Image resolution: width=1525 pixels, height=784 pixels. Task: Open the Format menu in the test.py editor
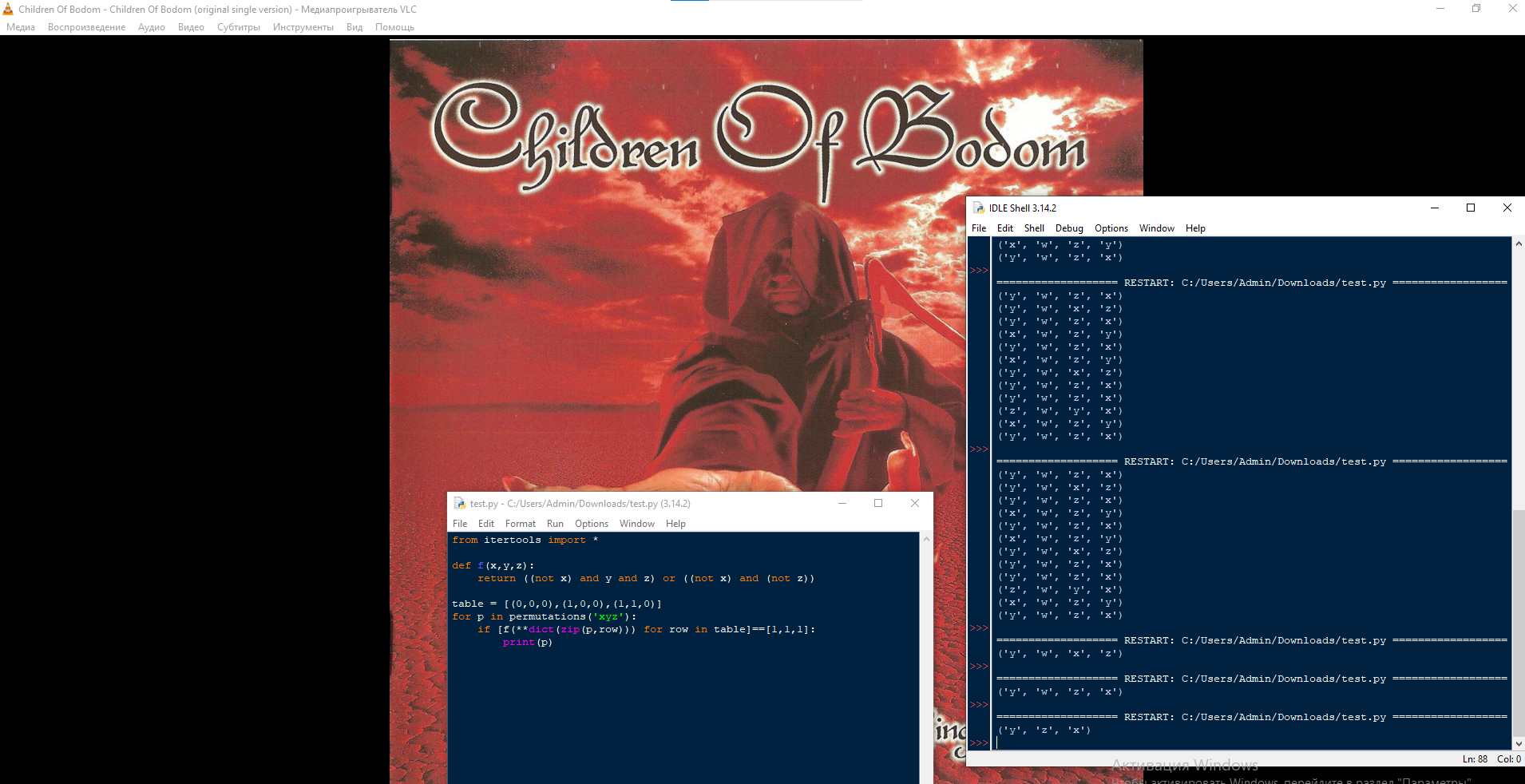[x=521, y=524]
